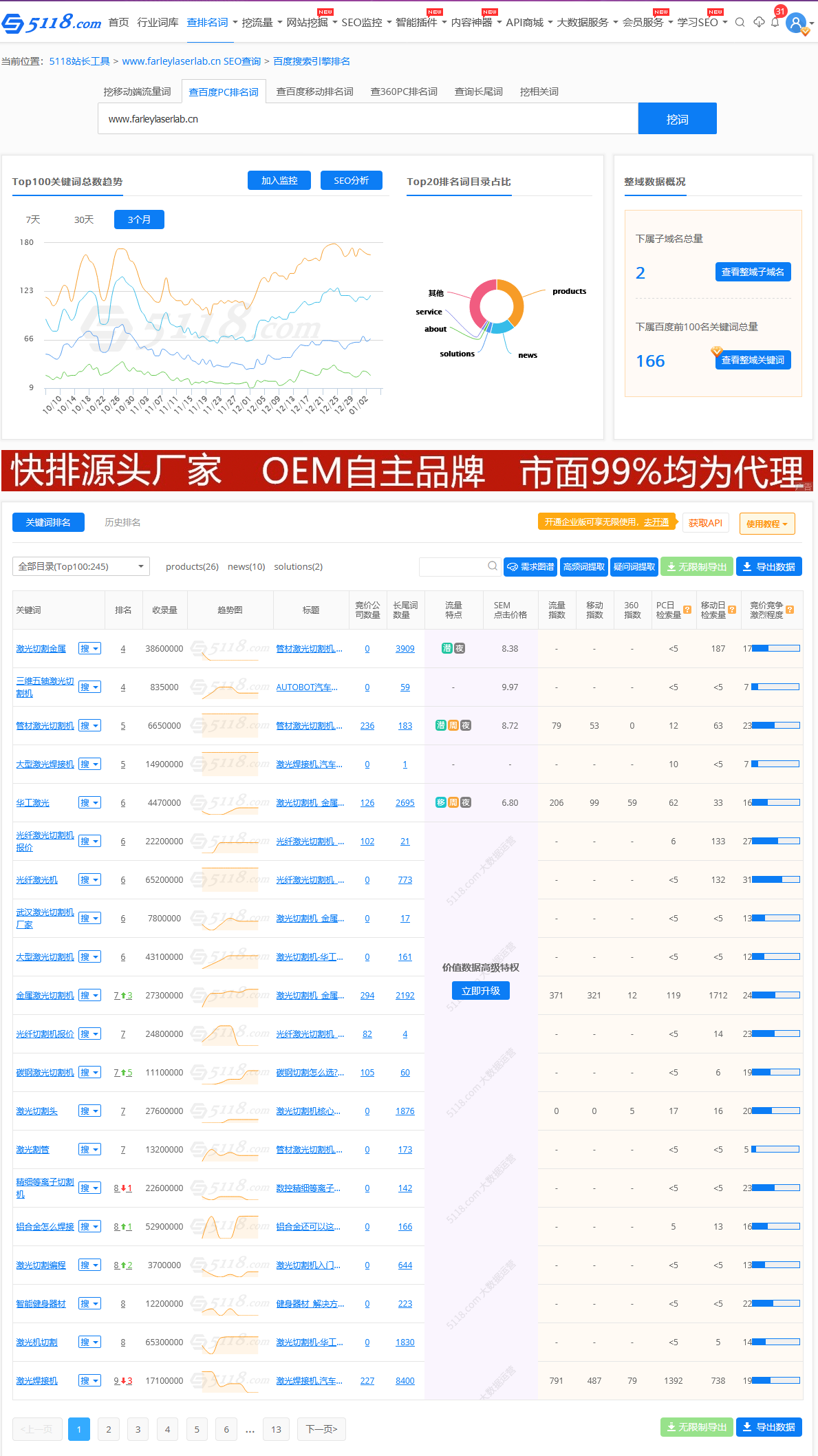Screen dimensions: 818x1456
Task: Open 搜 dropdown for 华工激光 row
Action: [89, 802]
